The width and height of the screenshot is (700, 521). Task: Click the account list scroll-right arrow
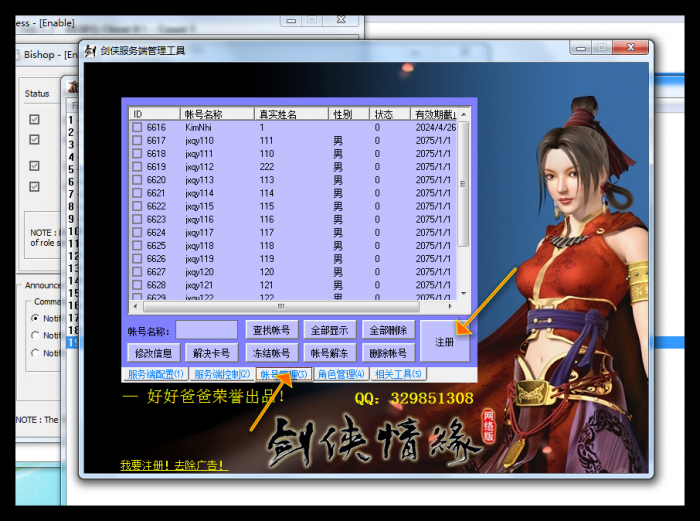[x=450, y=306]
